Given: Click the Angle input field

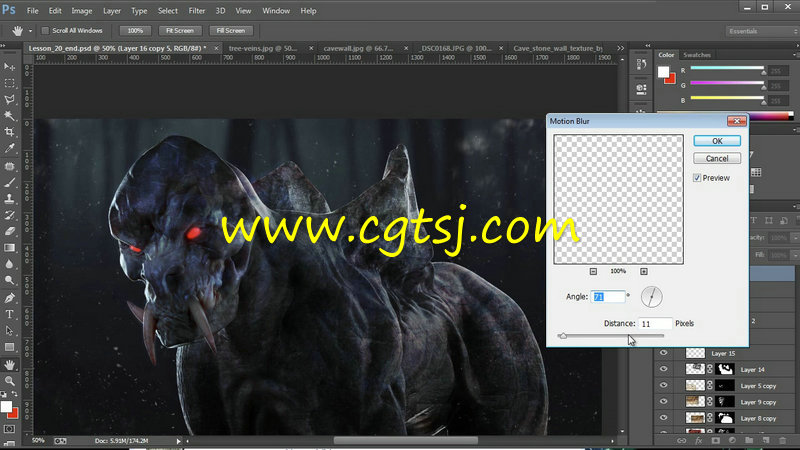Looking at the screenshot, I should coord(608,296).
